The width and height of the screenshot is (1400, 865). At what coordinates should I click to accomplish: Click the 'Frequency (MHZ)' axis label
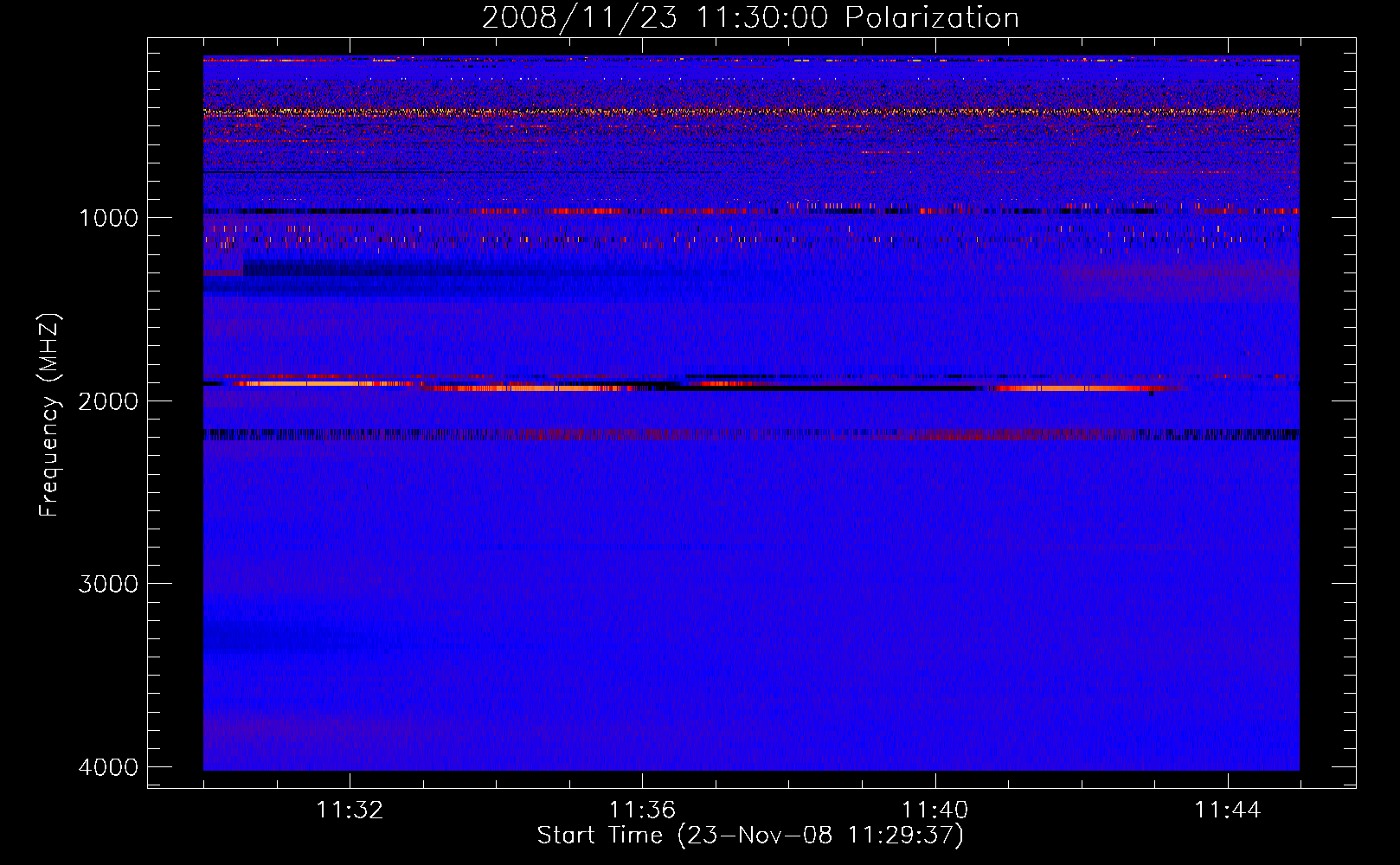click(49, 415)
